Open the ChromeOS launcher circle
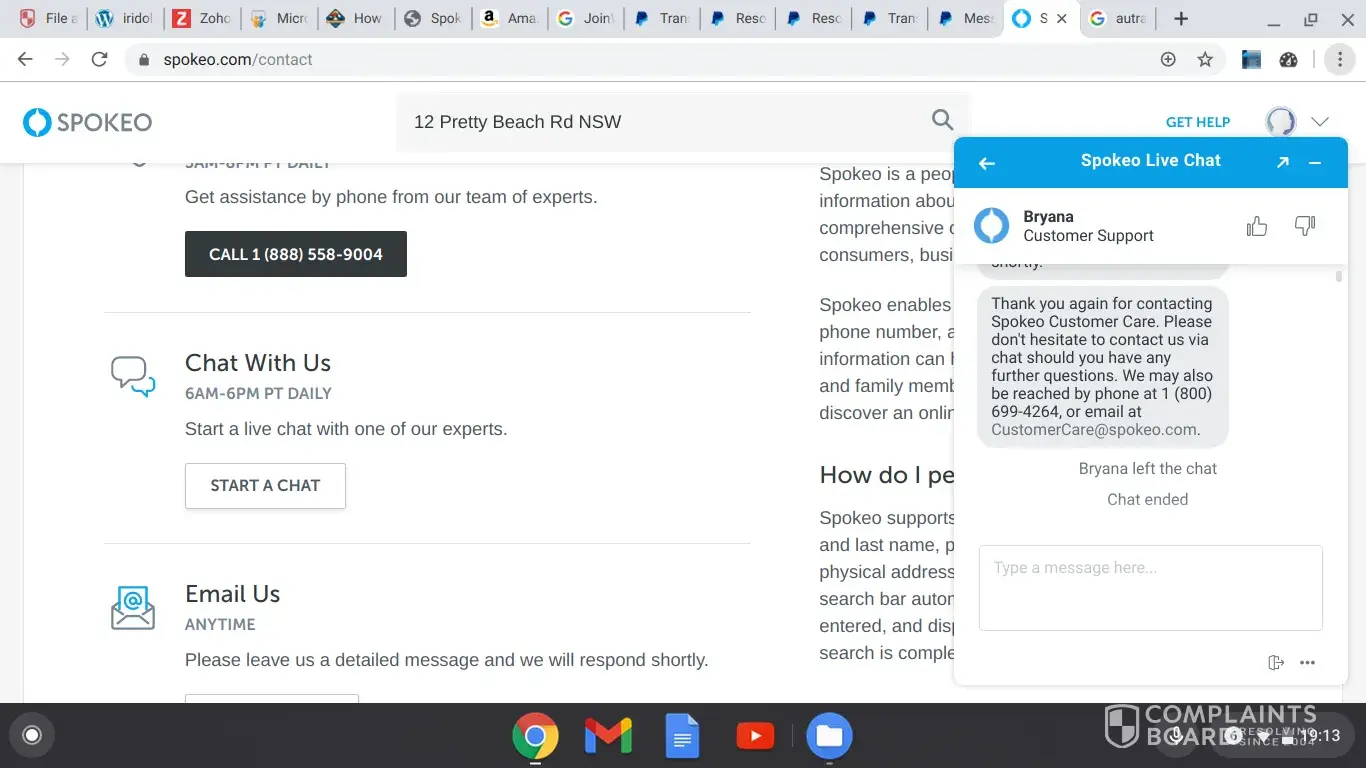Screen dimensions: 1366x768 (32, 736)
